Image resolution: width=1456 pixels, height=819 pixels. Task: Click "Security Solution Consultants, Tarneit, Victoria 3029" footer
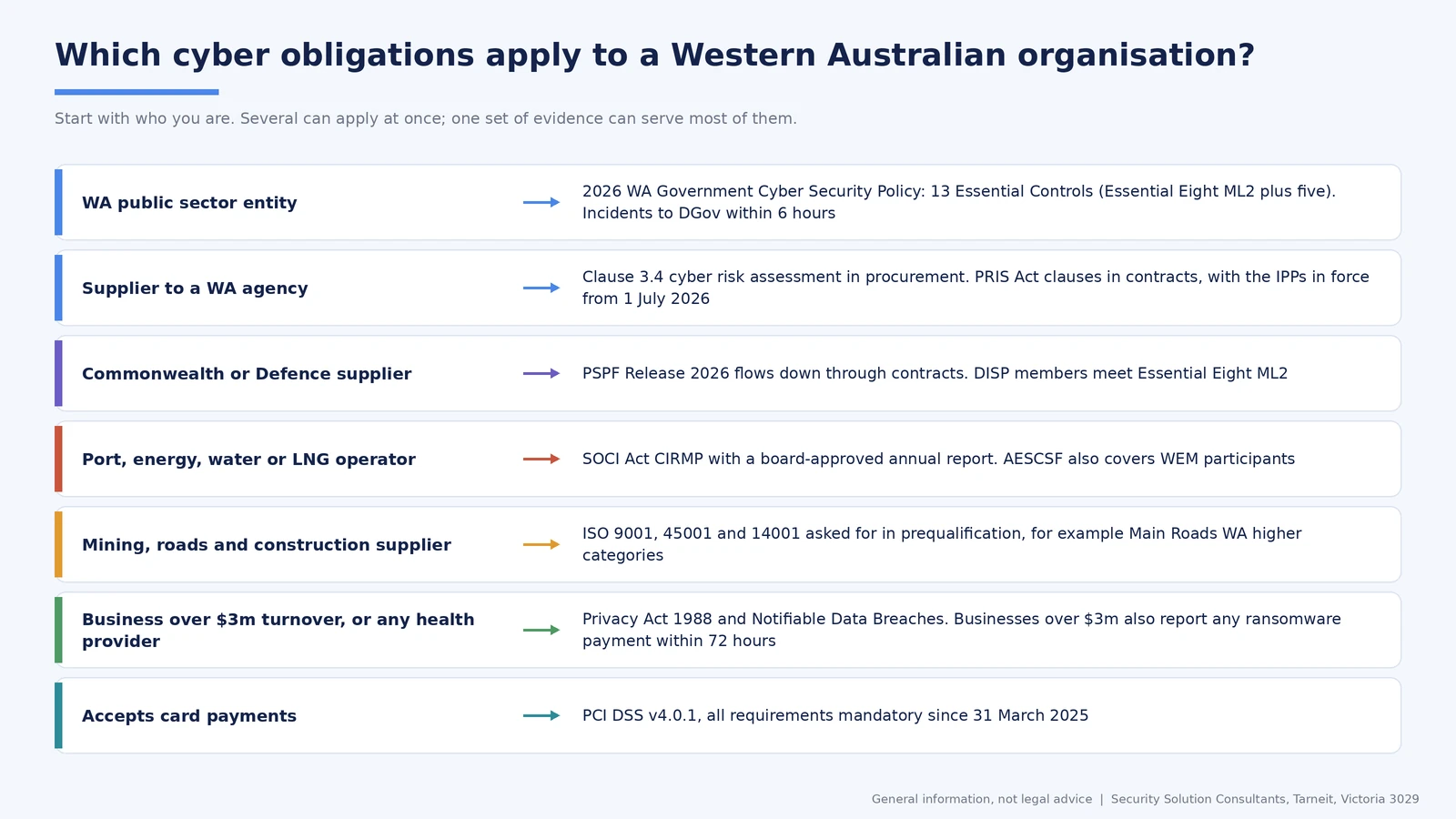(x=1265, y=799)
